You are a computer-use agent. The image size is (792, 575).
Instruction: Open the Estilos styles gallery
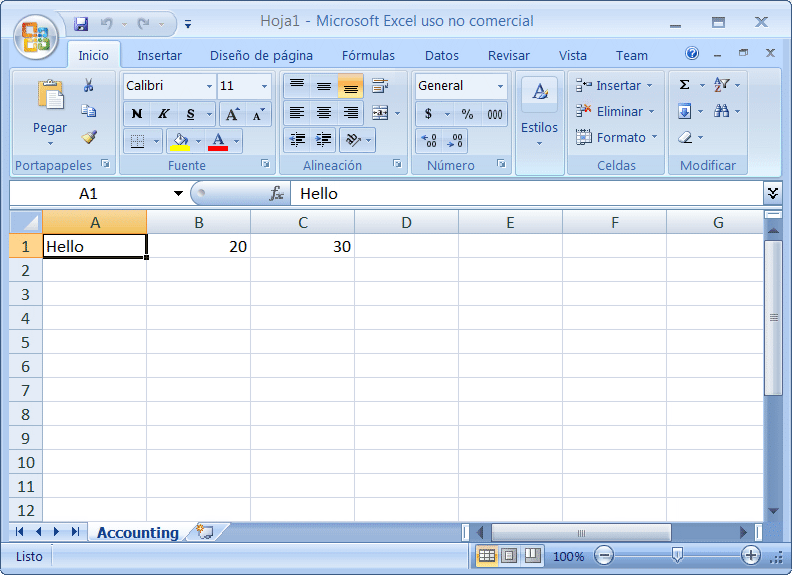click(x=539, y=112)
